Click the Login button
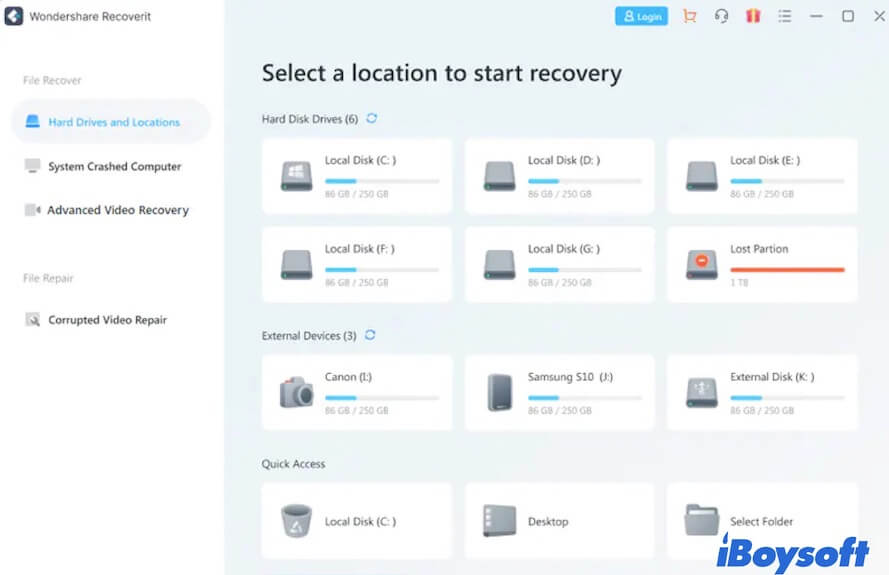 pos(641,16)
